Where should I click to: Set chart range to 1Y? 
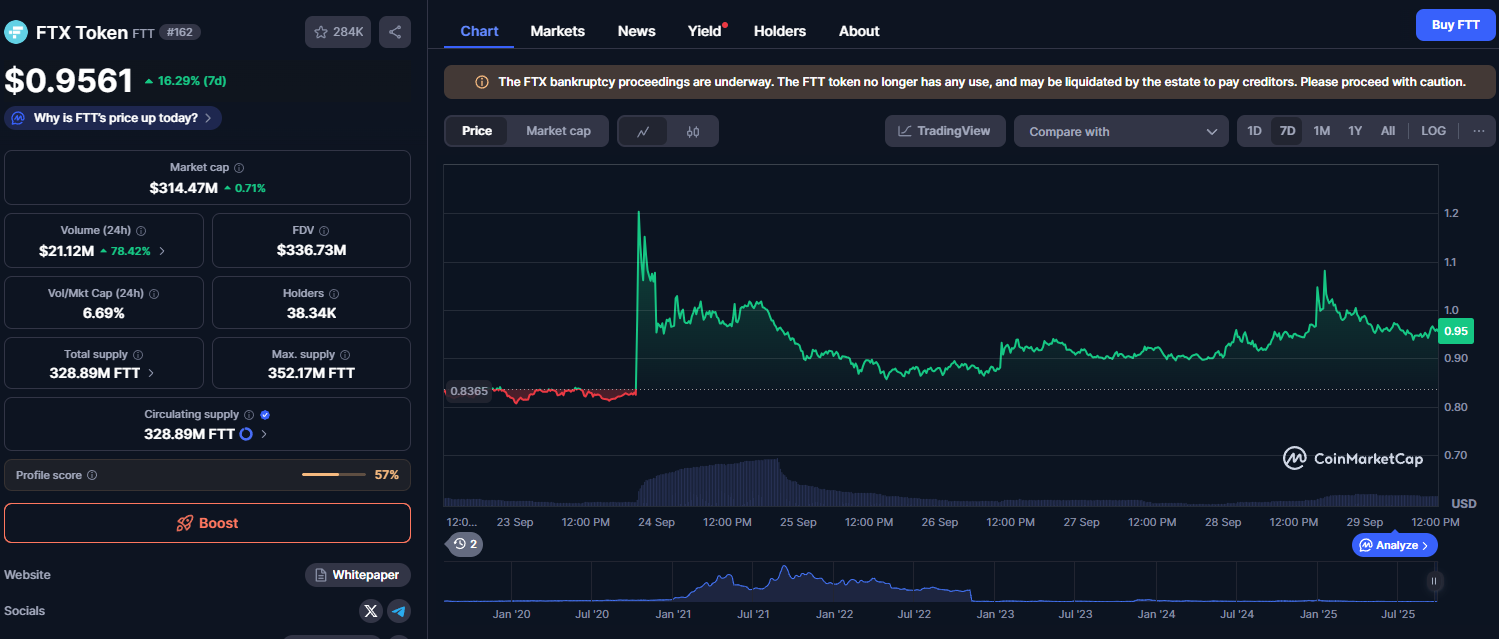pyautogui.click(x=1355, y=131)
